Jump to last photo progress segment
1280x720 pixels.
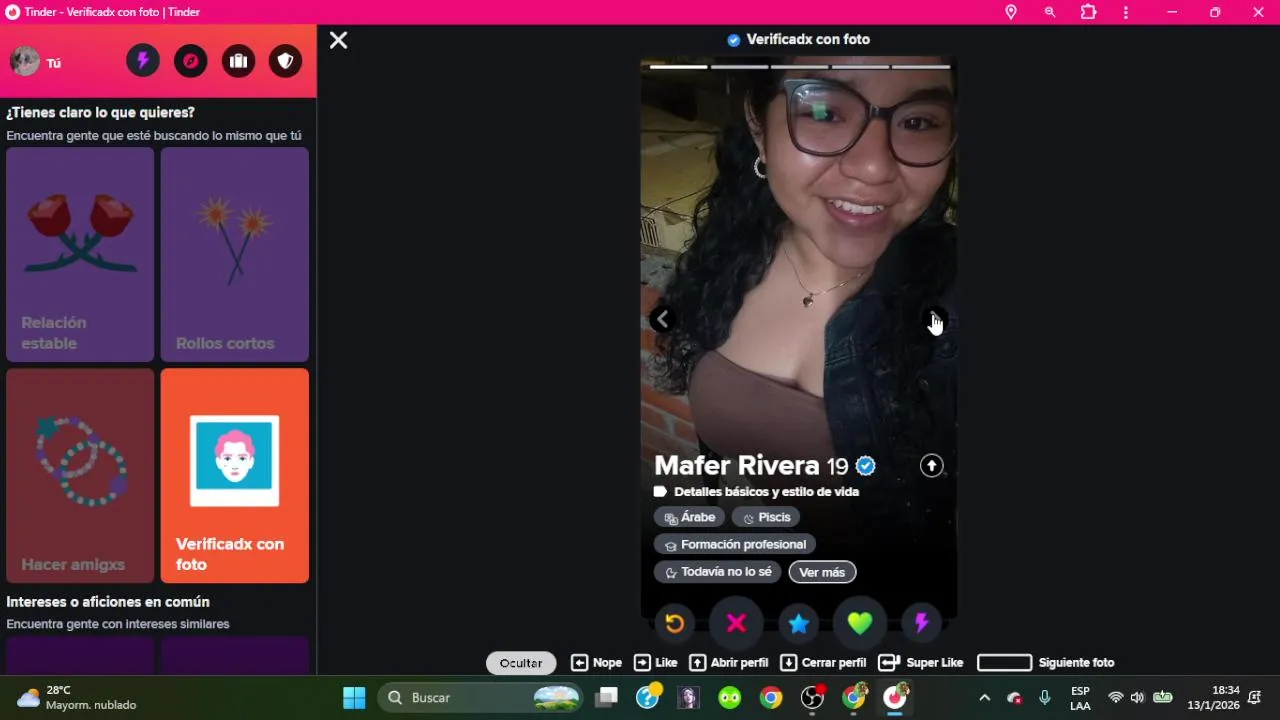pos(921,67)
